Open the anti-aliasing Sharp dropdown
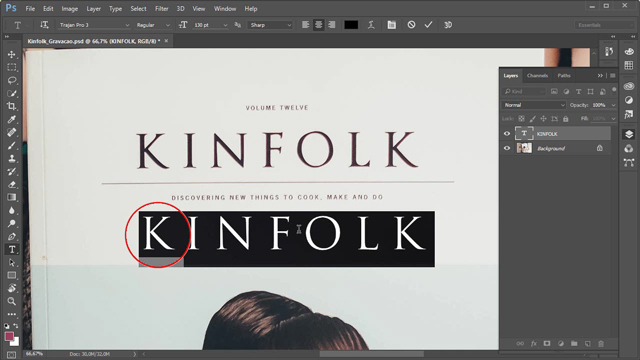The width and height of the screenshot is (640, 360). [x=270, y=25]
